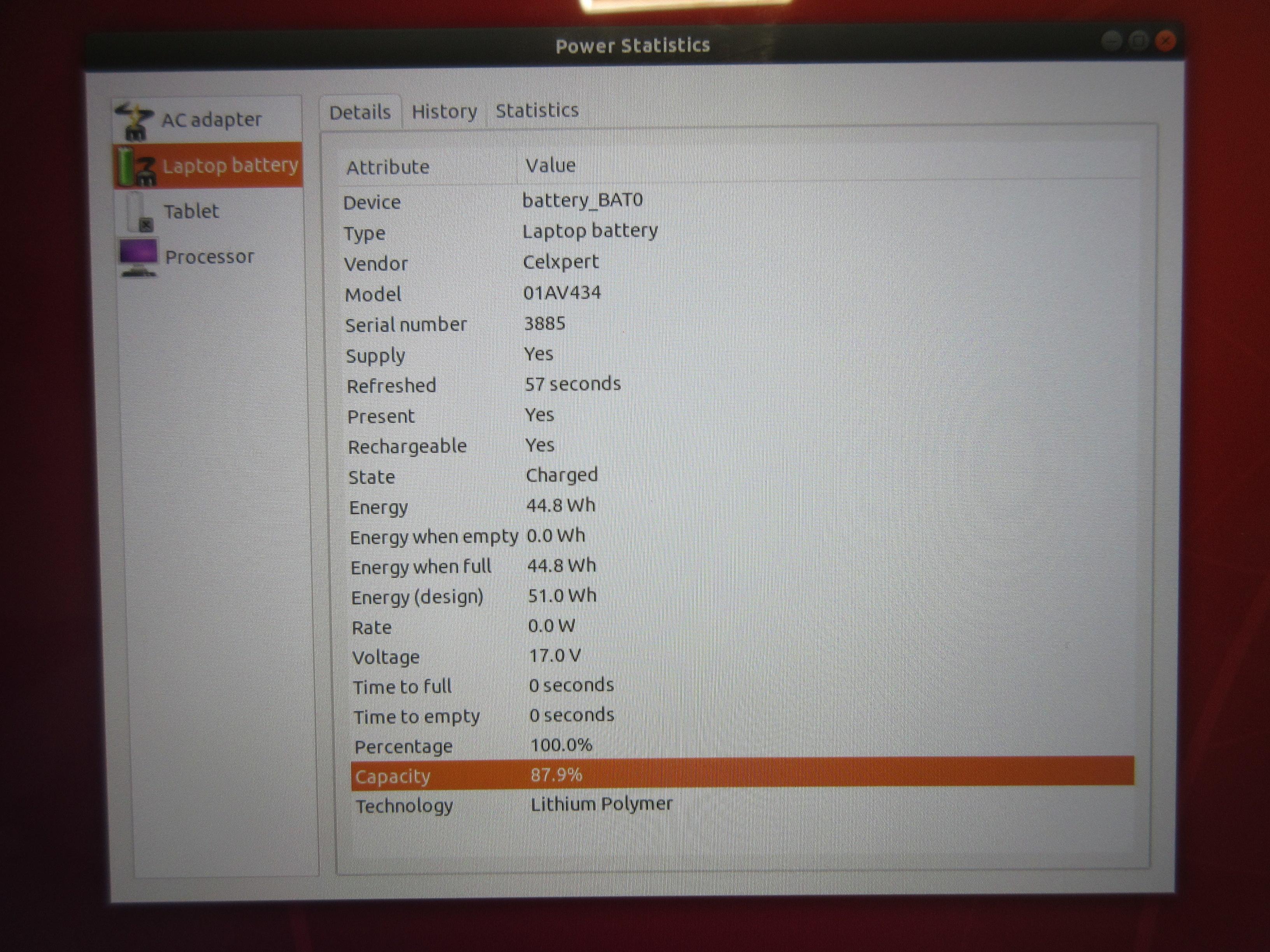This screenshot has height=952, width=1270.
Task: Click the rate value 0.0 W
Action: (x=552, y=625)
